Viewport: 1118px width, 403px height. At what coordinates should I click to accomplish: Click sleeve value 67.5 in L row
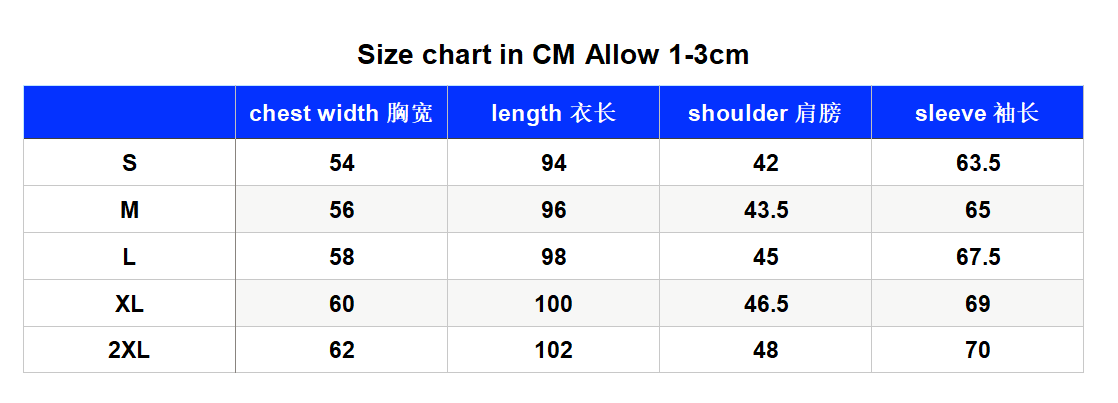click(978, 257)
